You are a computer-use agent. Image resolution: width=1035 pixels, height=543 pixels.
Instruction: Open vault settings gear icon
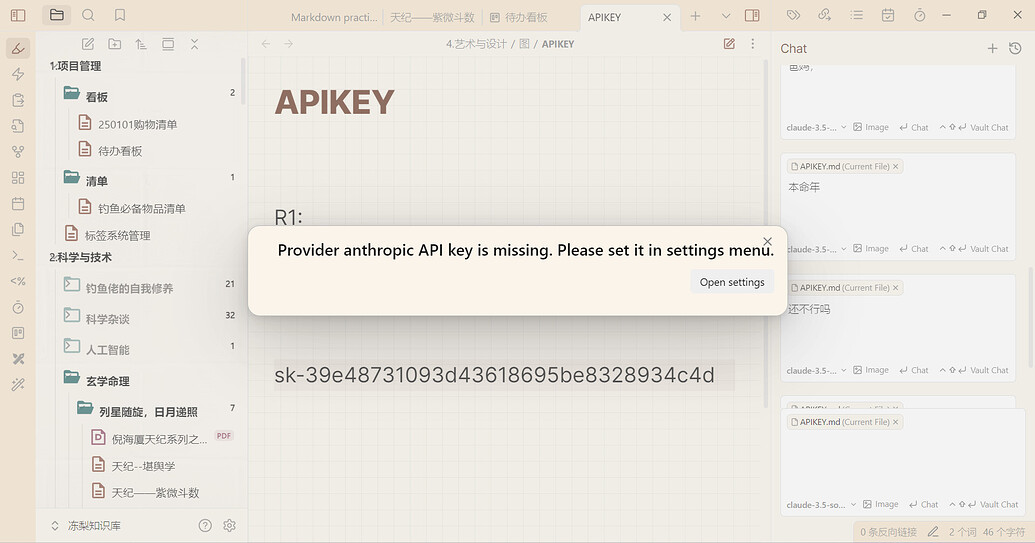(x=229, y=525)
